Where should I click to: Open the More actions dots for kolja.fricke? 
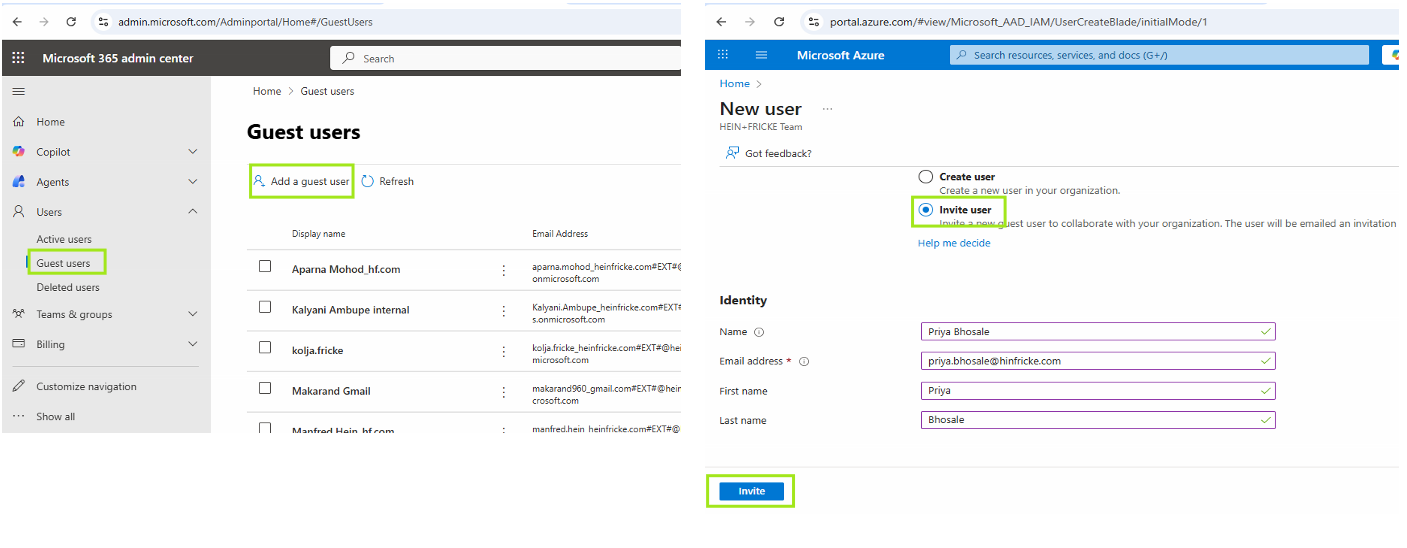click(504, 350)
